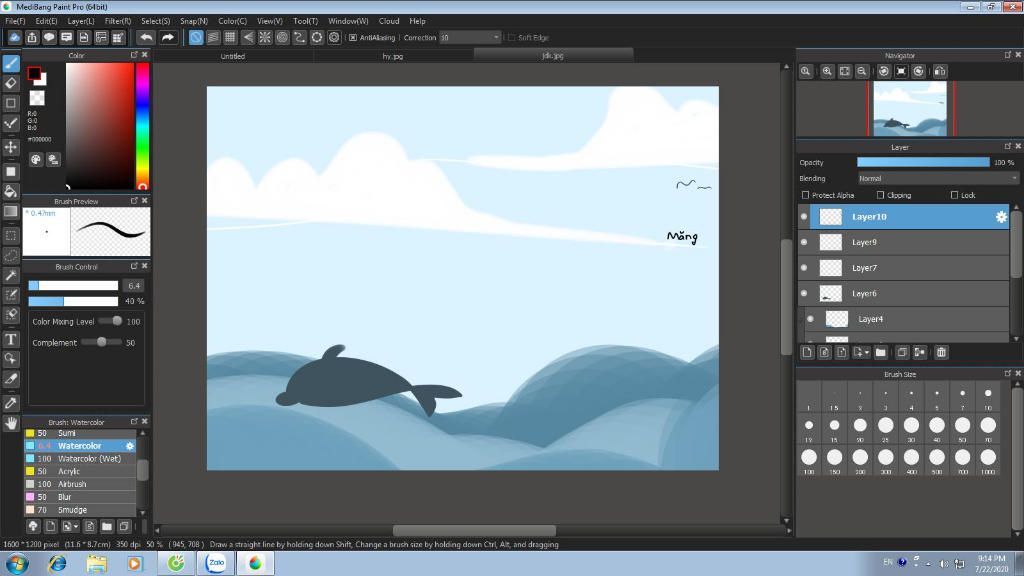Viewport: 1024px width, 576px height.
Task: Open Layer10 settings gear
Action: 1001,217
